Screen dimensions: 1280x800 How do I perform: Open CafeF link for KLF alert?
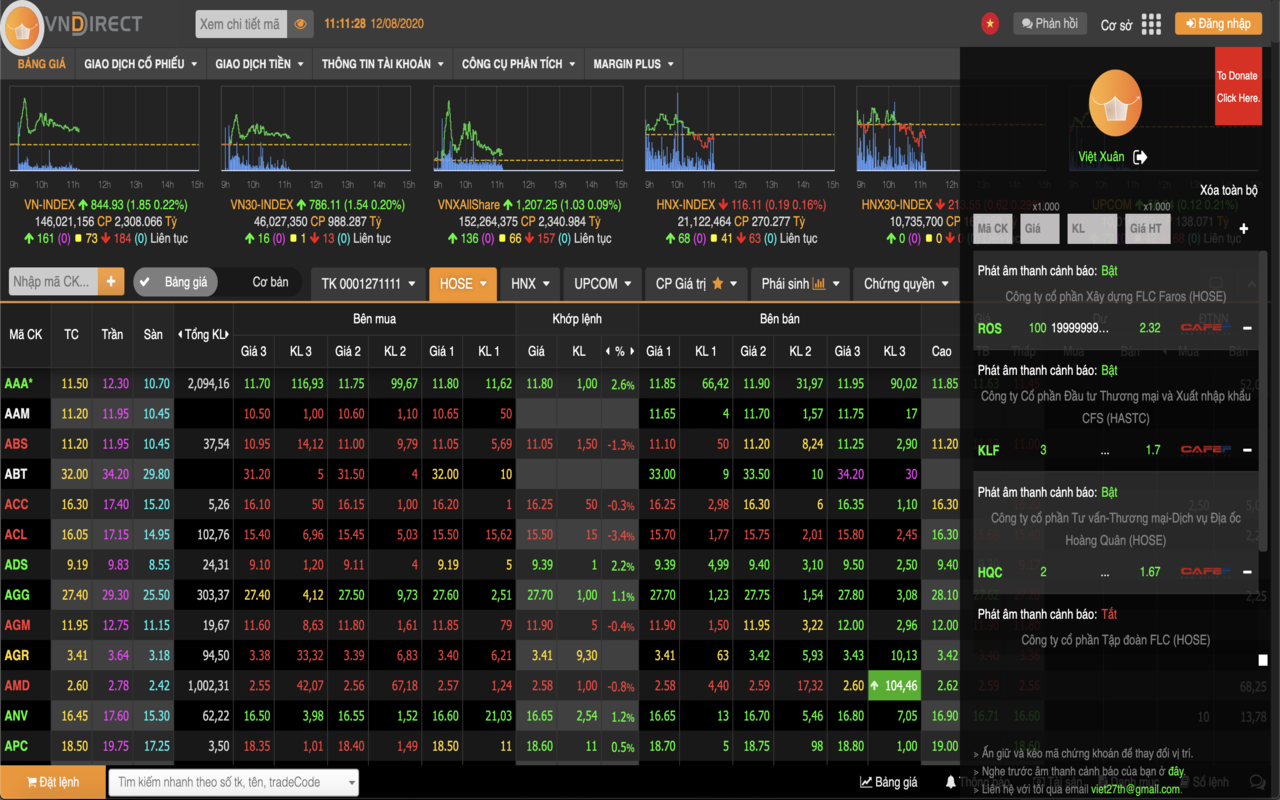(1205, 450)
